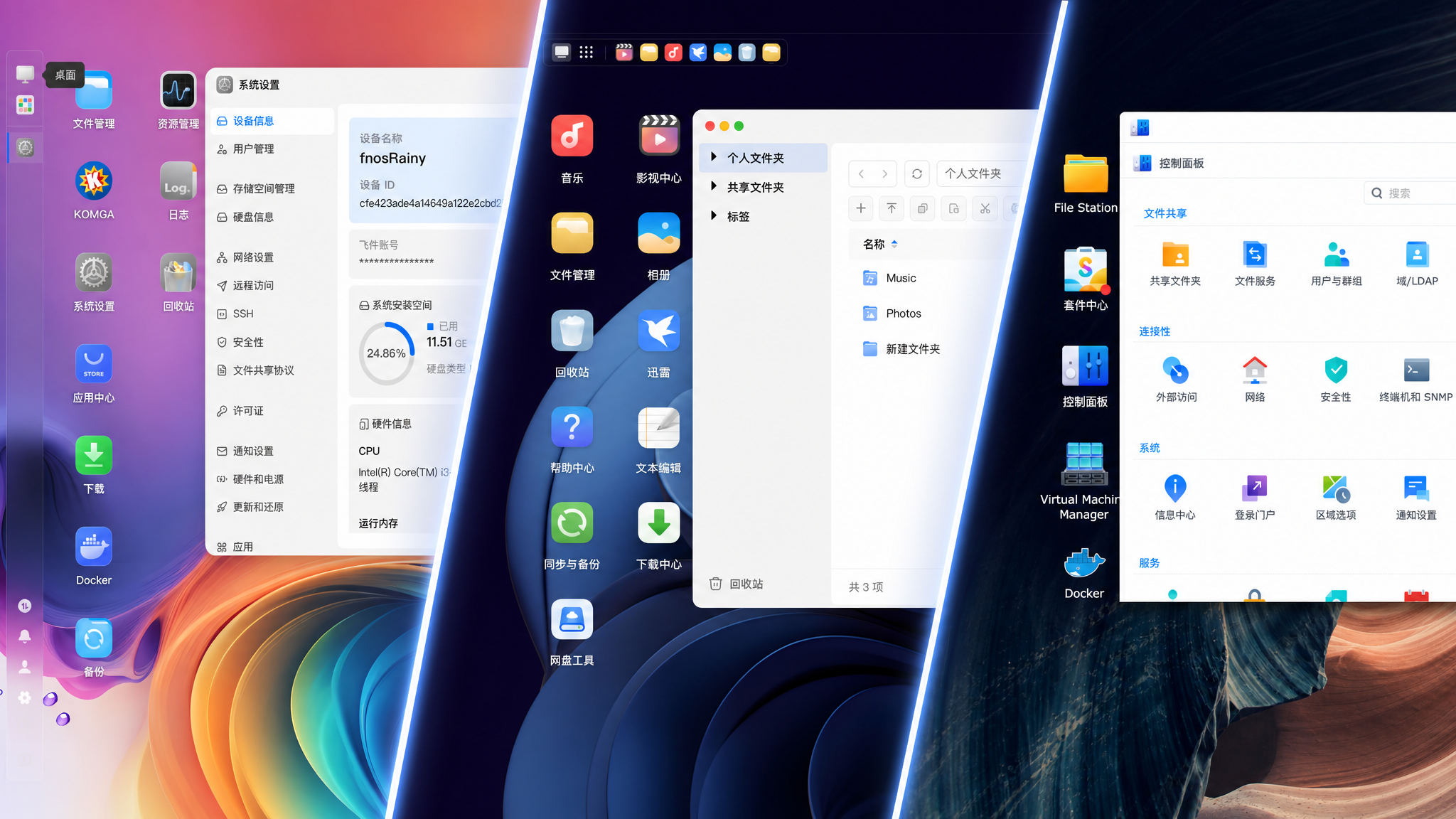The width and height of the screenshot is (1456, 819).
Task: Launch the 迅雷 desktop icon
Action: 659,331
